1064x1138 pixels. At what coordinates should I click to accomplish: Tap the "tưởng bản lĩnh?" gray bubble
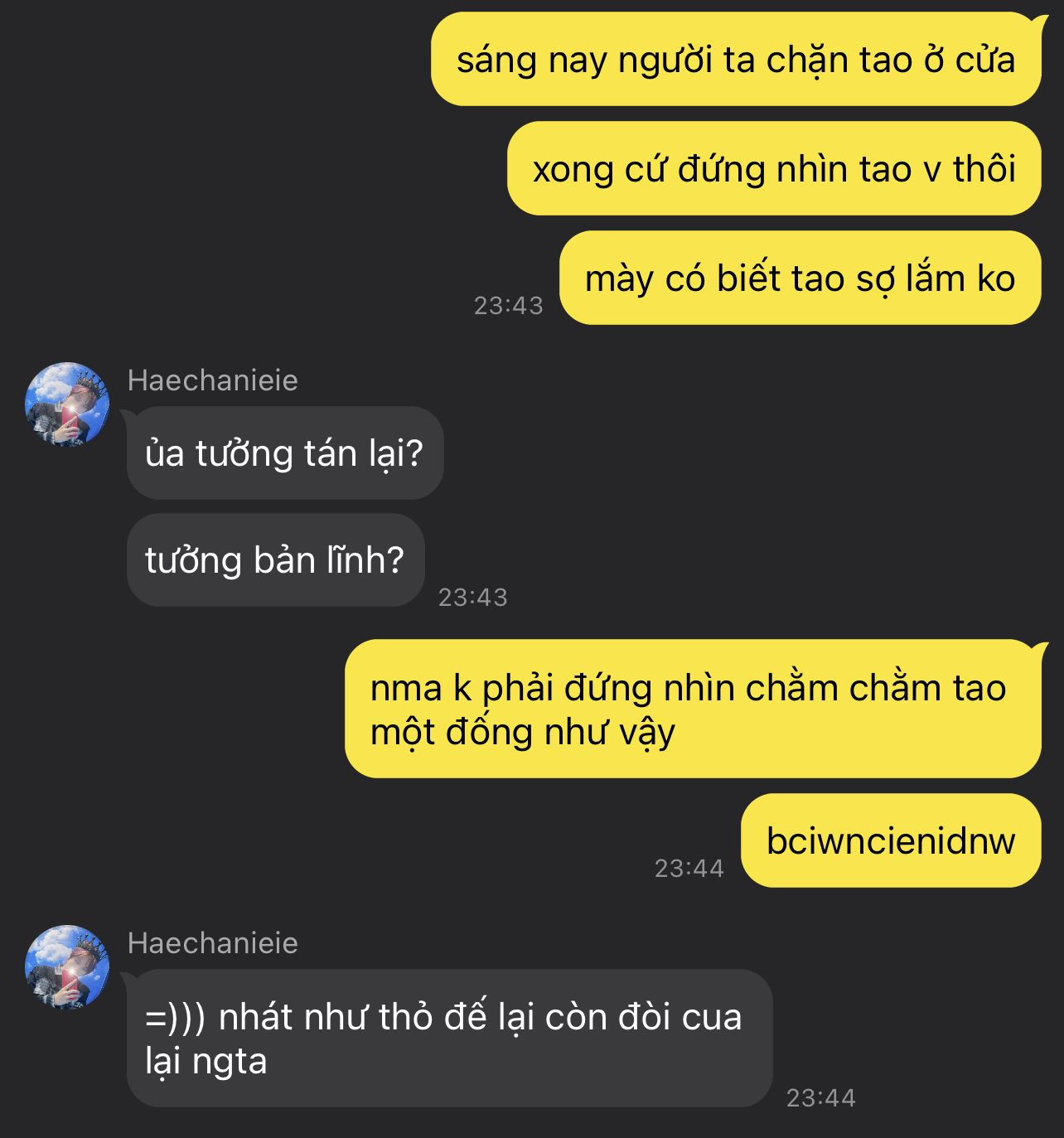click(276, 559)
